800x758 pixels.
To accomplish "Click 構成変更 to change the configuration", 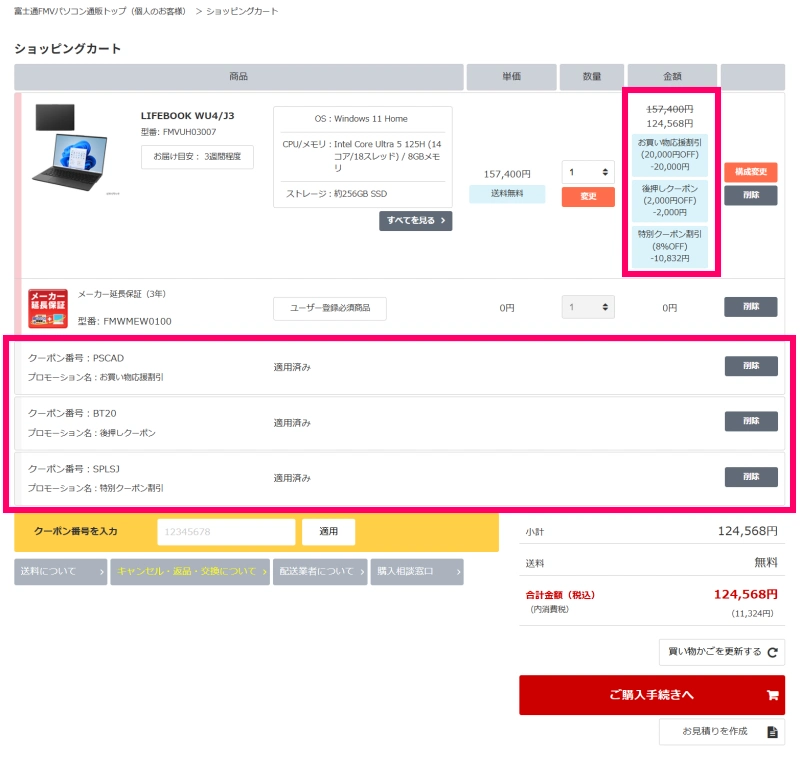I will coord(749,172).
